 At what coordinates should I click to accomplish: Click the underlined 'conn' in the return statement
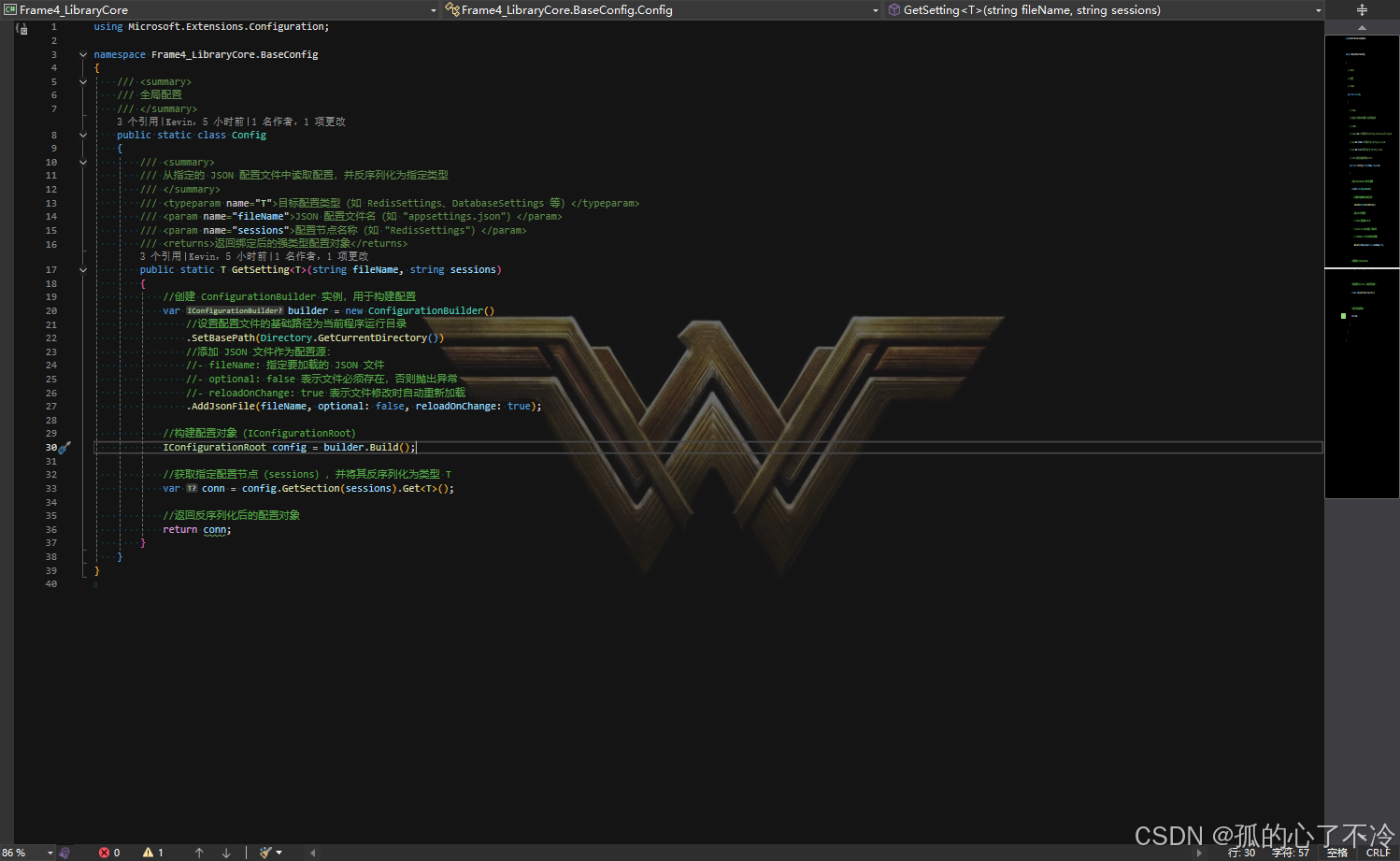tap(215, 530)
